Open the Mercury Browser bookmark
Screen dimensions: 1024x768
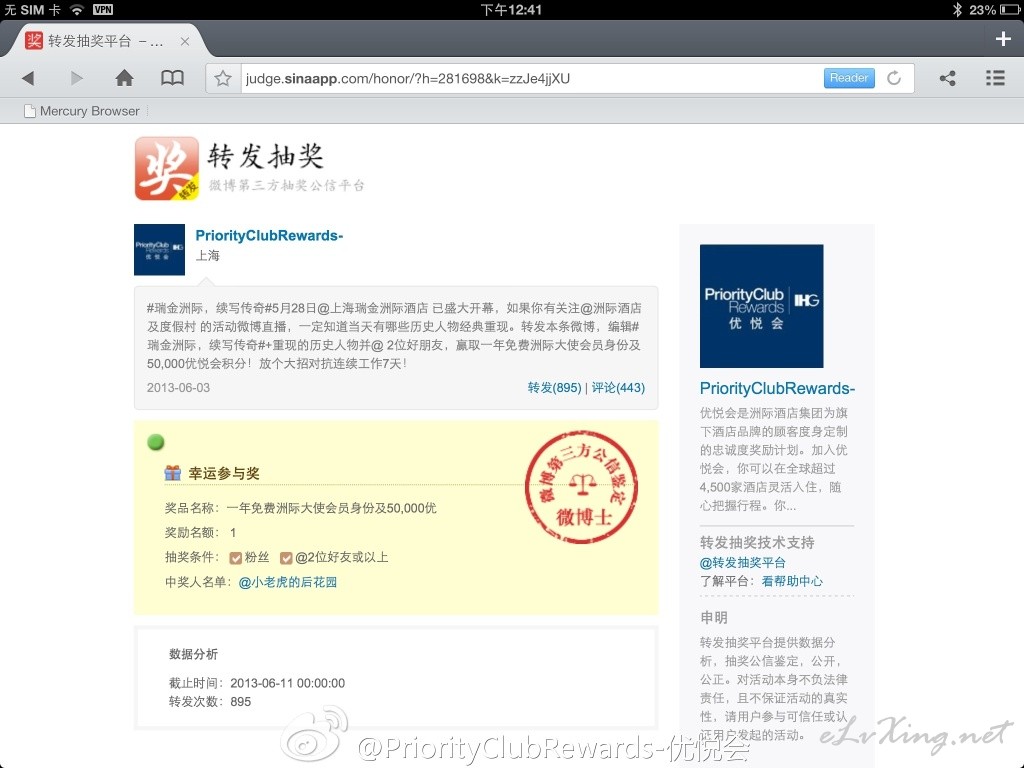tap(82, 111)
